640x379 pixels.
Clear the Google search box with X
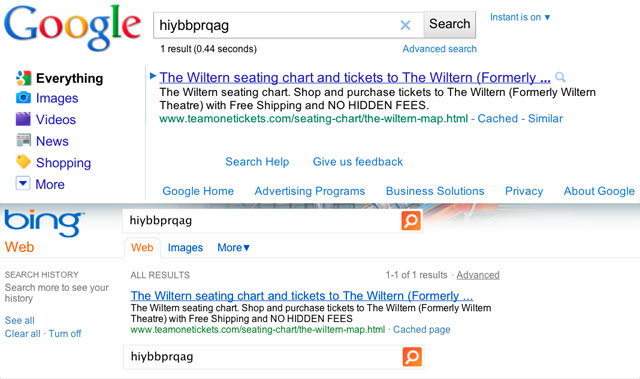(x=405, y=25)
